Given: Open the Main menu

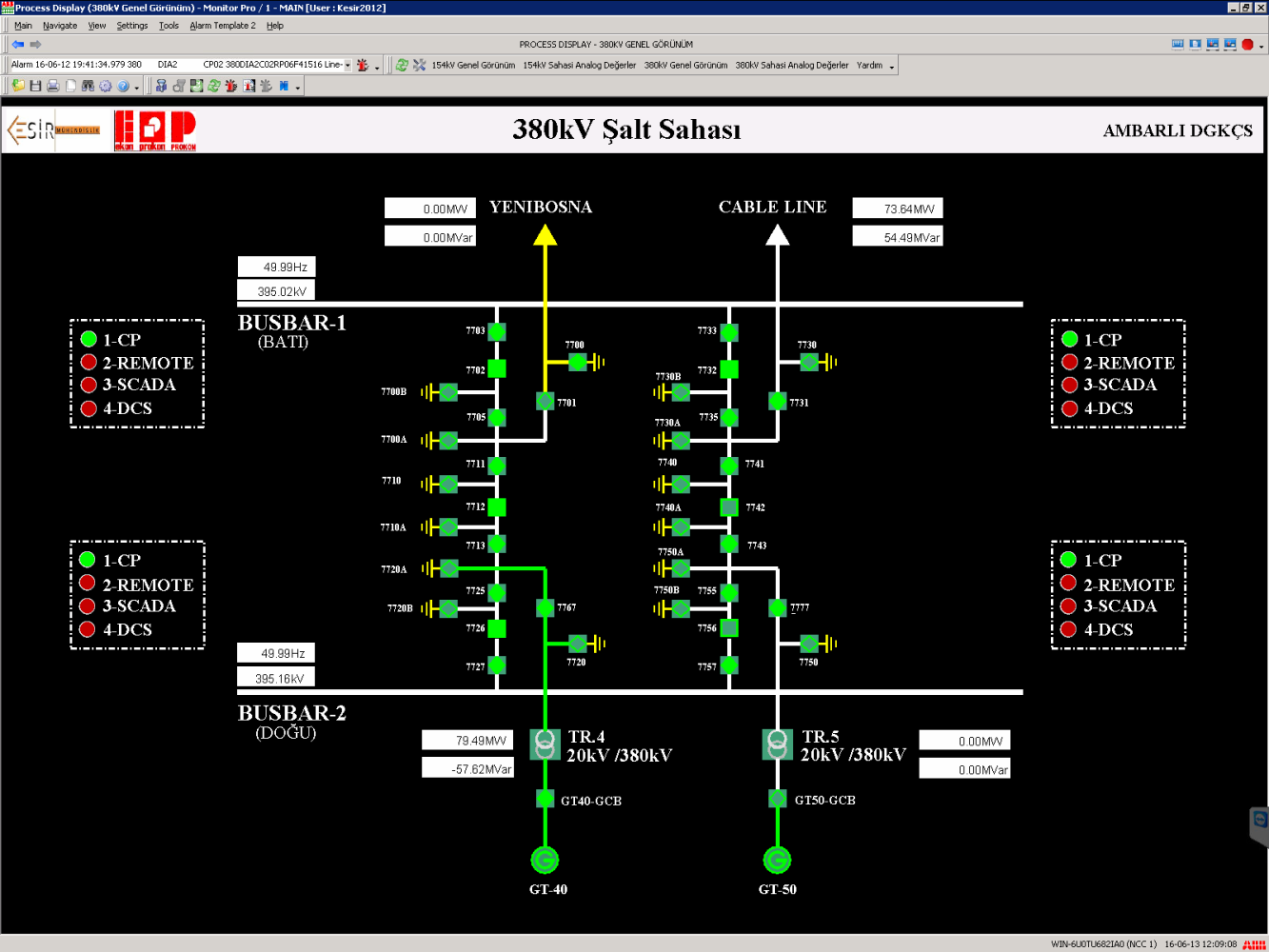Looking at the screenshot, I should click(23, 26).
